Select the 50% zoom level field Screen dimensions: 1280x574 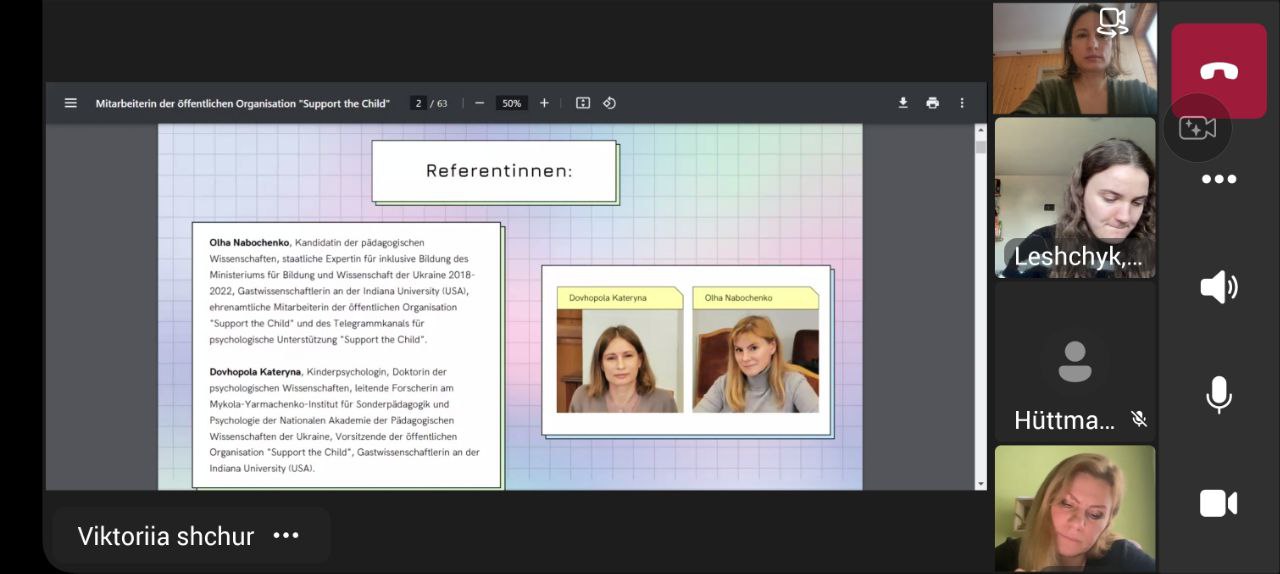[512, 103]
